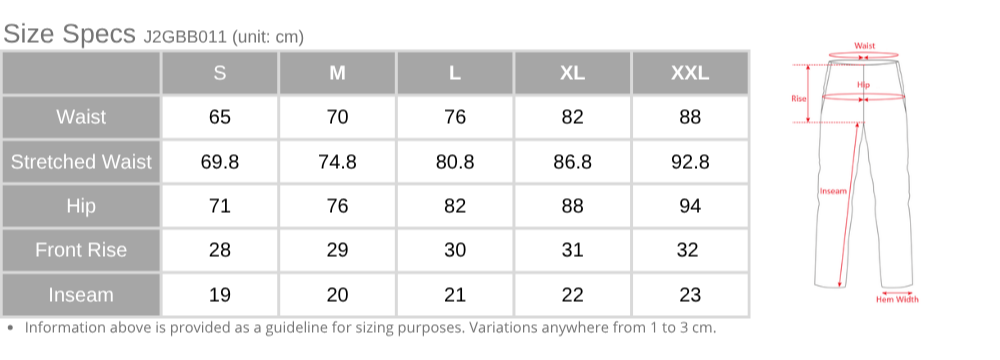Click the hip value 94 cell

pyautogui.click(x=690, y=206)
